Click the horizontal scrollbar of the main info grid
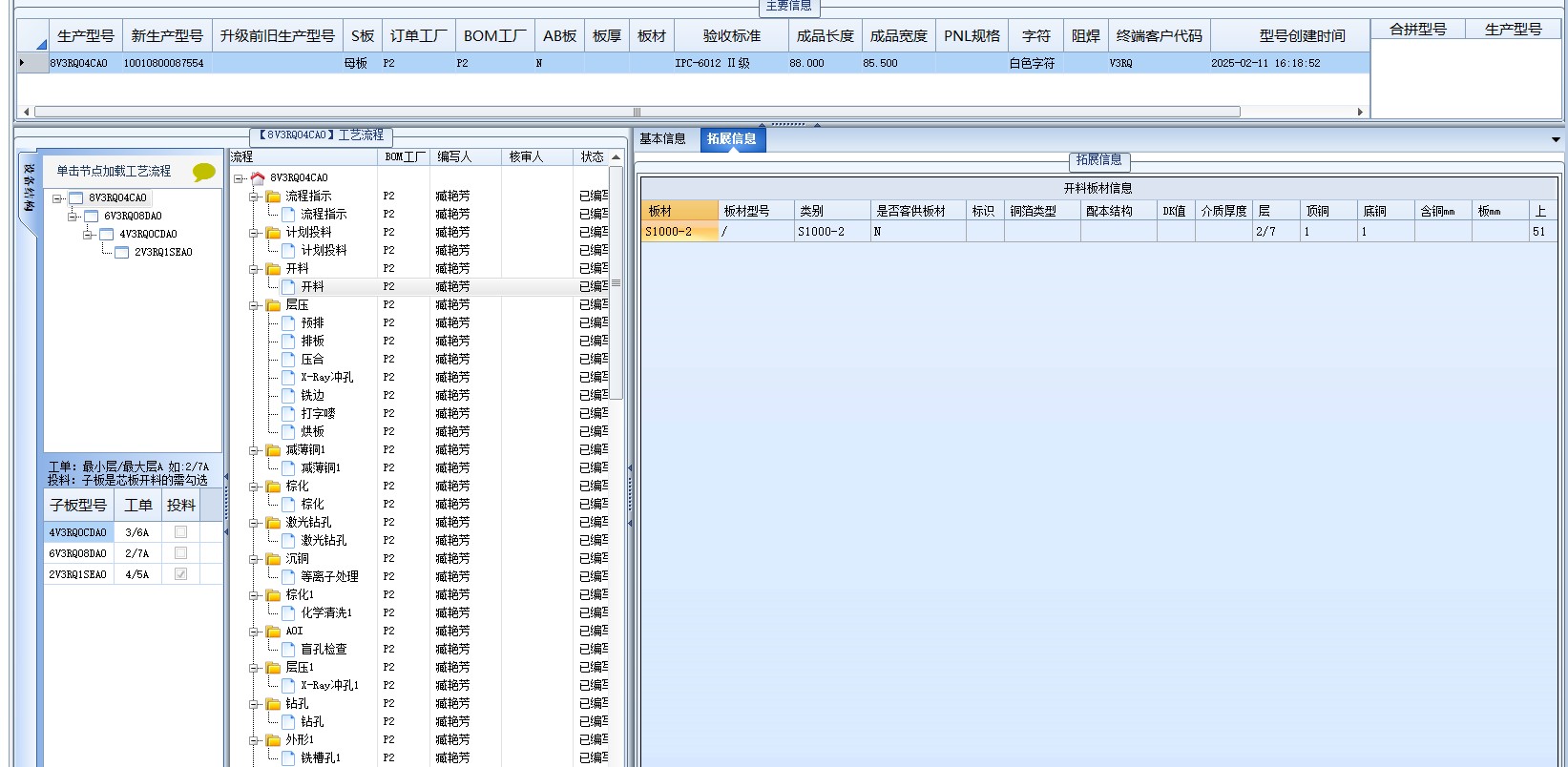 pos(637,112)
